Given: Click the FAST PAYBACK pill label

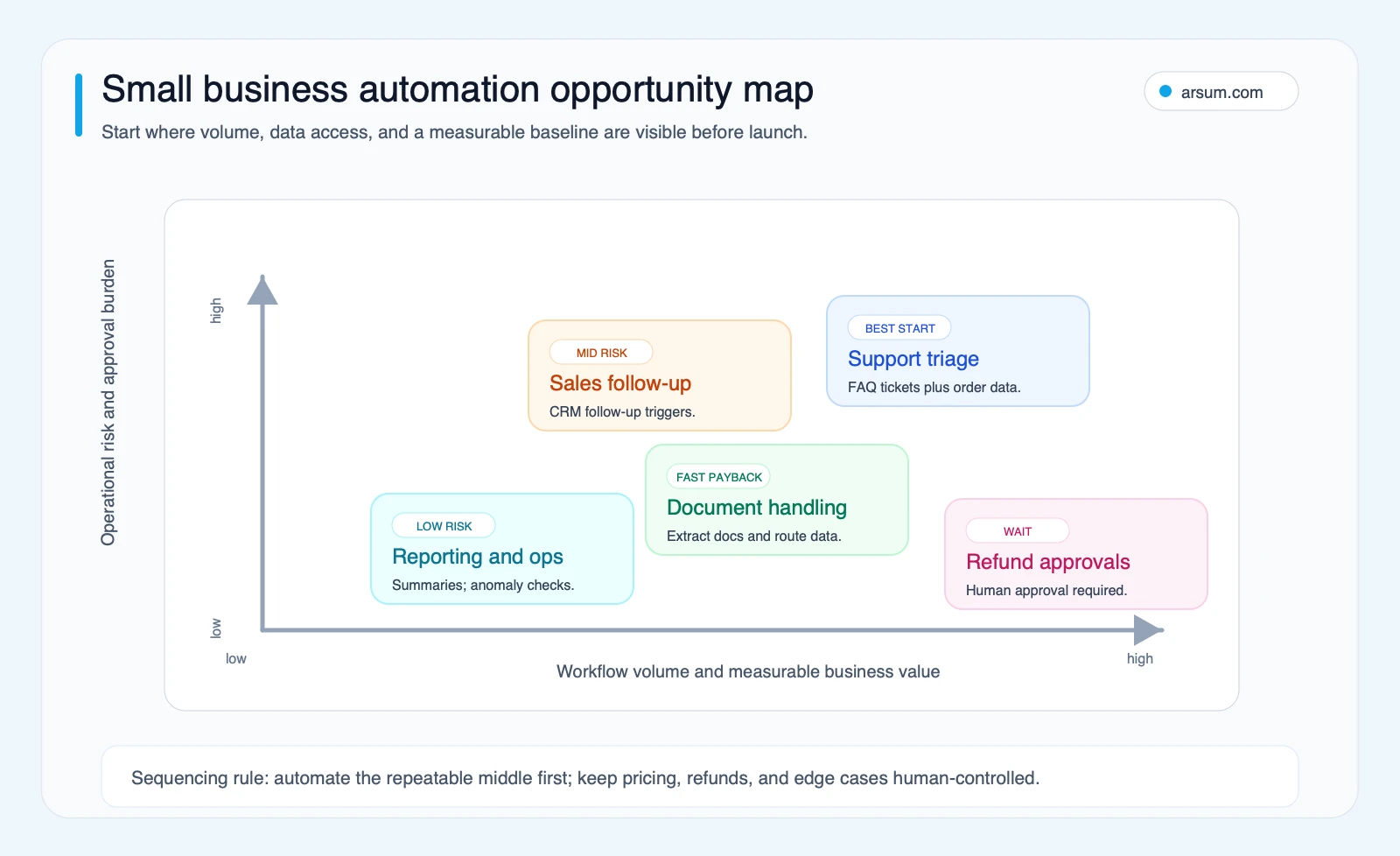Looking at the screenshot, I should click(718, 477).
